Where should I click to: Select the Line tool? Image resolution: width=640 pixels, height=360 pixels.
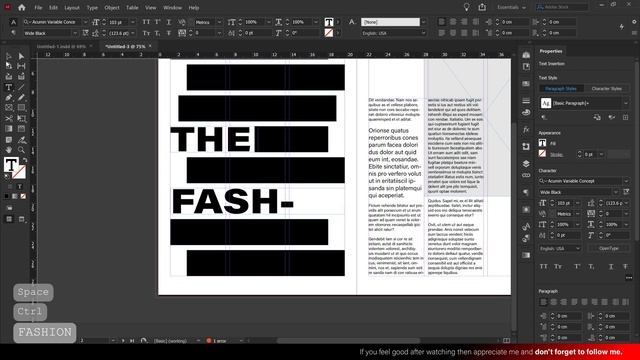coord(21,87)
